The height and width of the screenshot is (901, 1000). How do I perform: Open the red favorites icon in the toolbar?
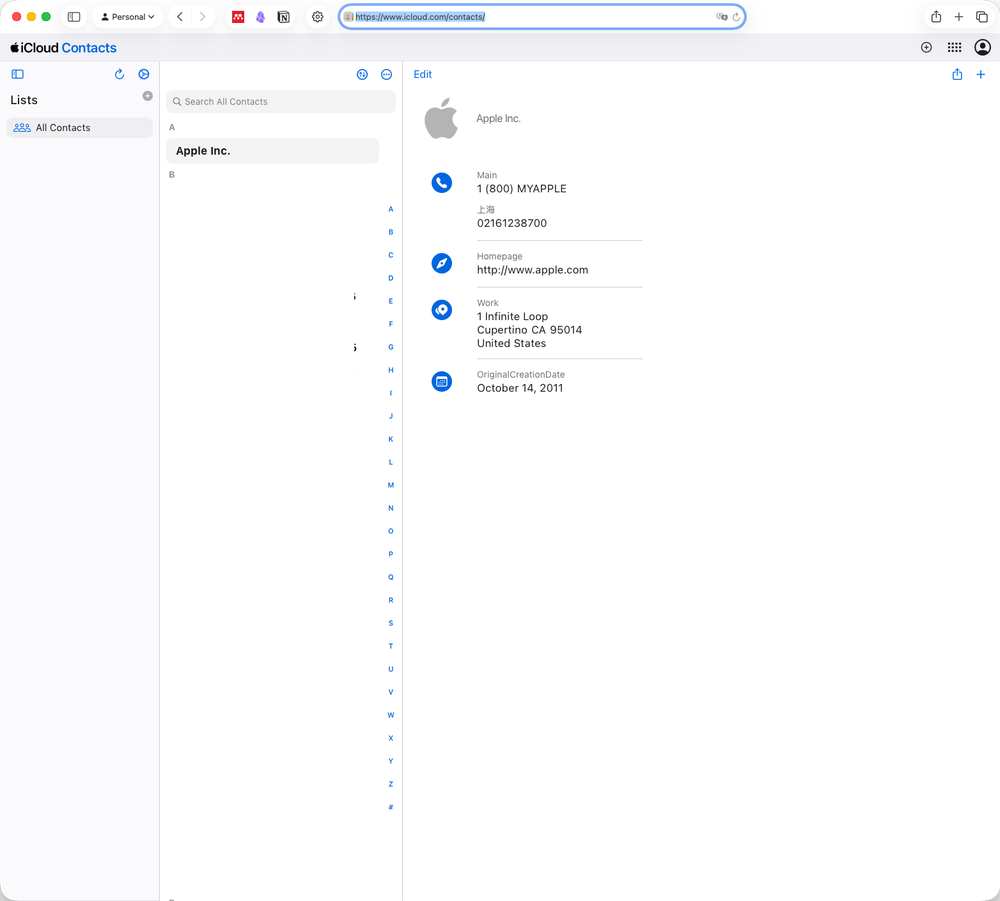(238, 17)
